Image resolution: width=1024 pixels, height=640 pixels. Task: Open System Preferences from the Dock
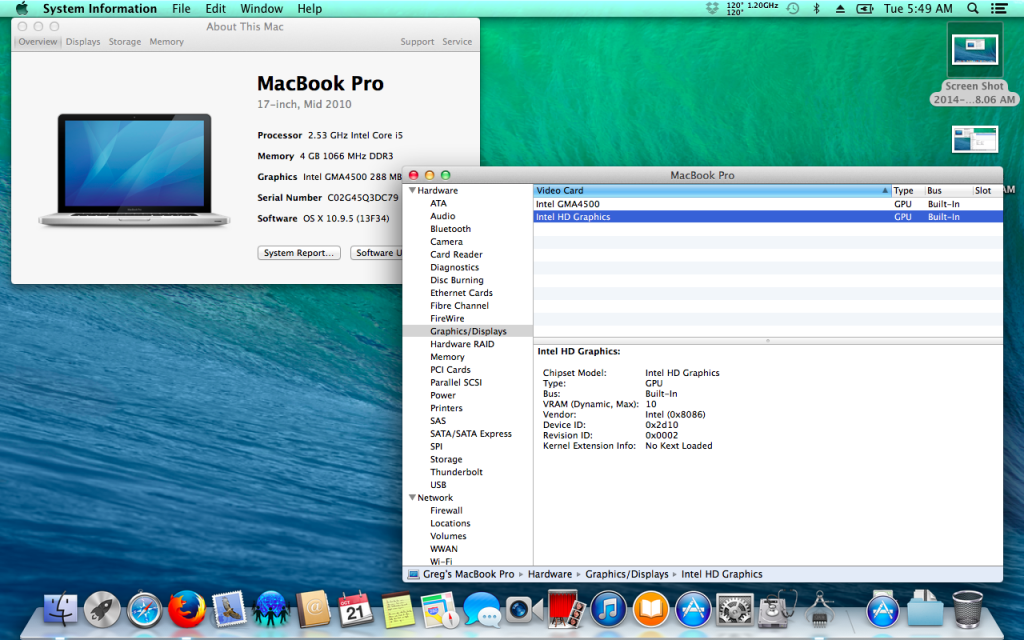tap(735, 610)
